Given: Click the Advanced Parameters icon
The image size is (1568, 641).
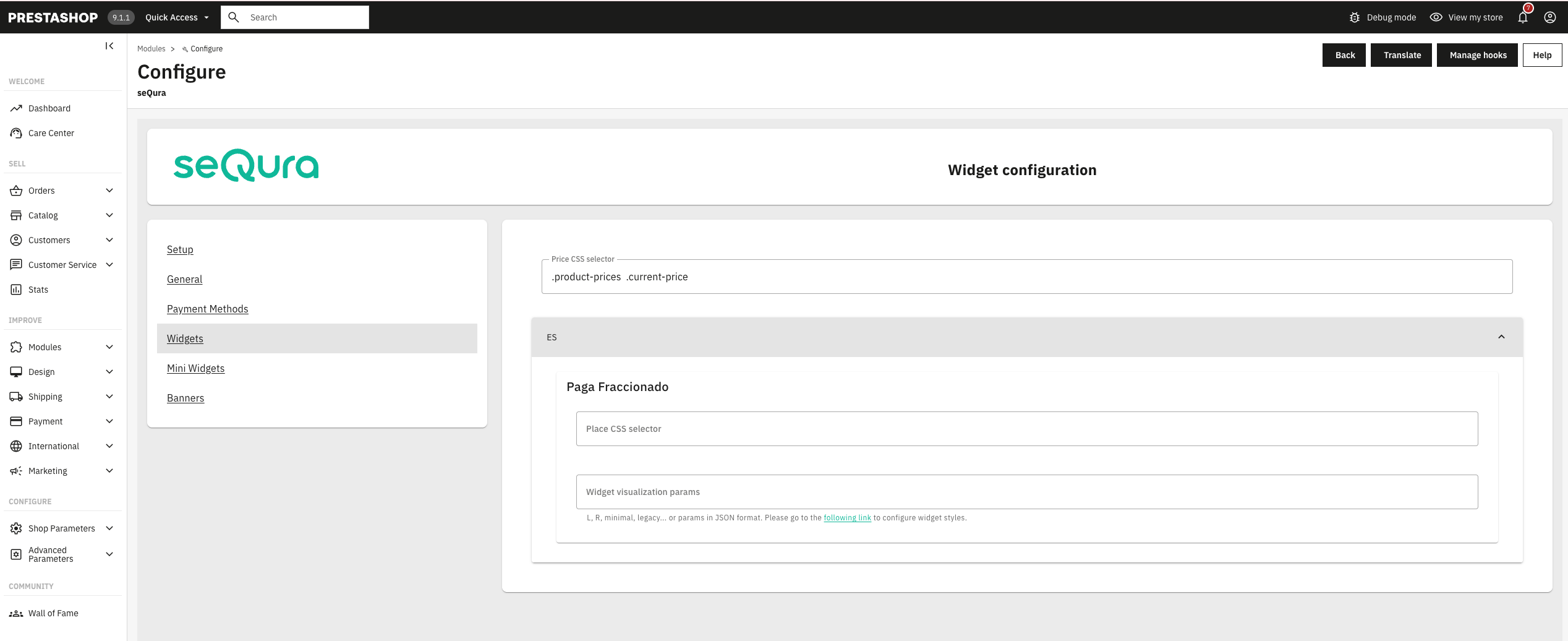Looking at the screenshot, I should coord(16,554).
